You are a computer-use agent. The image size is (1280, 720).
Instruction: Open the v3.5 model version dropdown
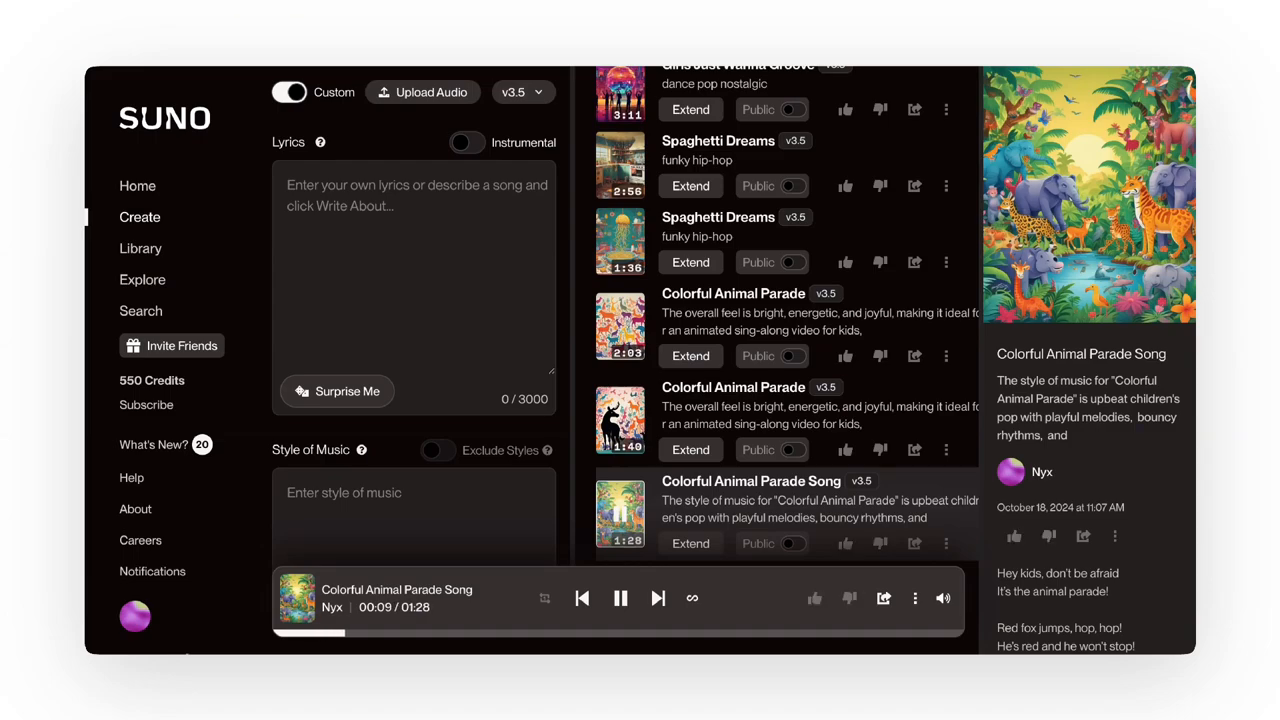[x=523, y=92]
